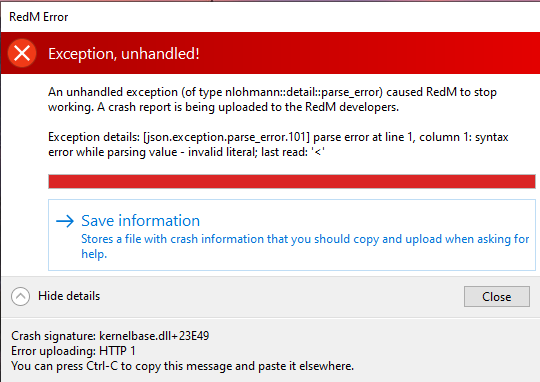Click the red crash upload progress bar

point(292,182)
